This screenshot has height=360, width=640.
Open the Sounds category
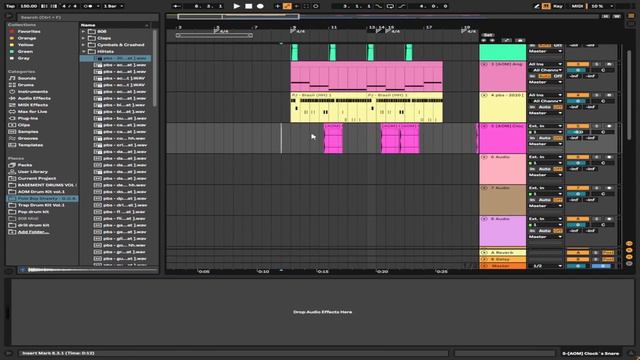pos(27,78)
